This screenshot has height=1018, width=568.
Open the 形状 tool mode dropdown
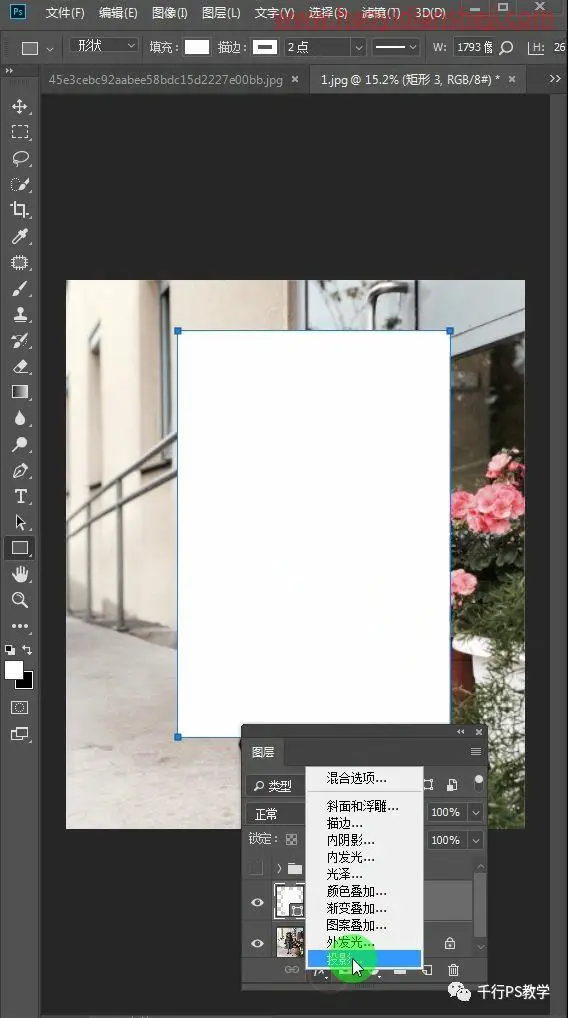click(105, 46)
